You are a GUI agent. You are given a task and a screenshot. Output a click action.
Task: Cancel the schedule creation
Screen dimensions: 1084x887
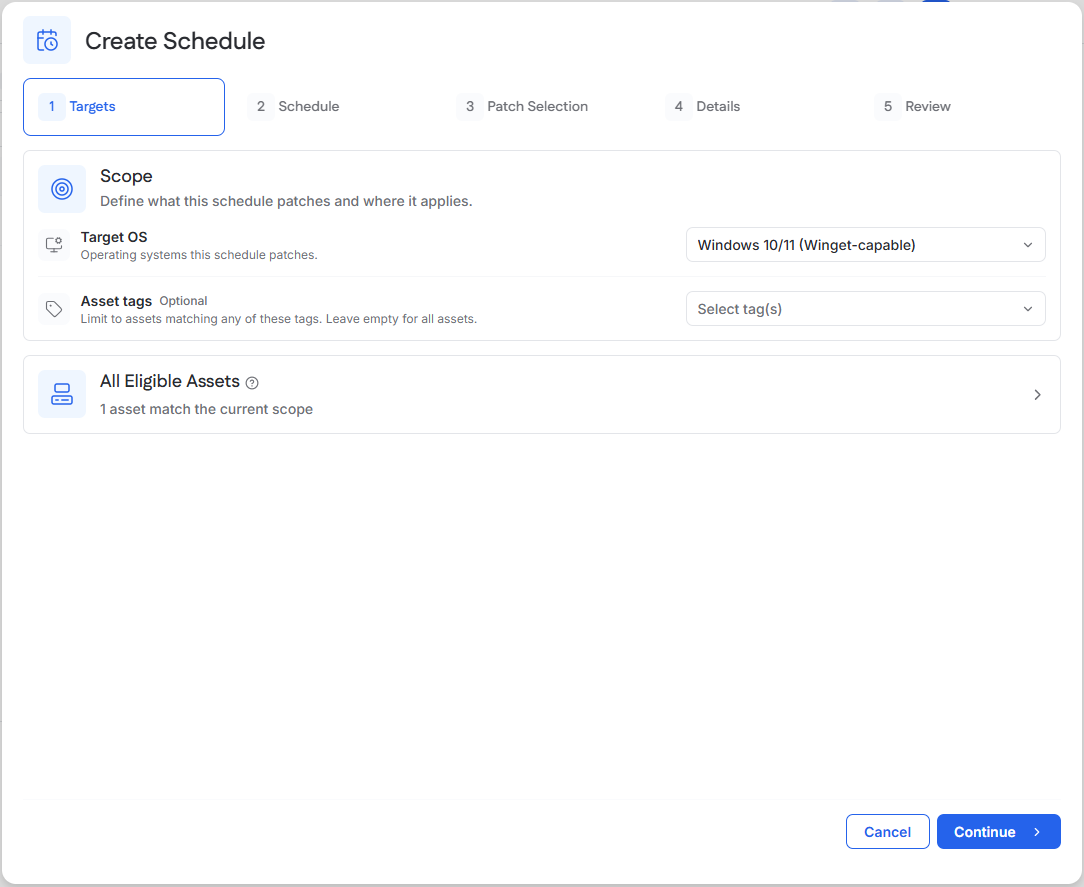coord(887,832)
